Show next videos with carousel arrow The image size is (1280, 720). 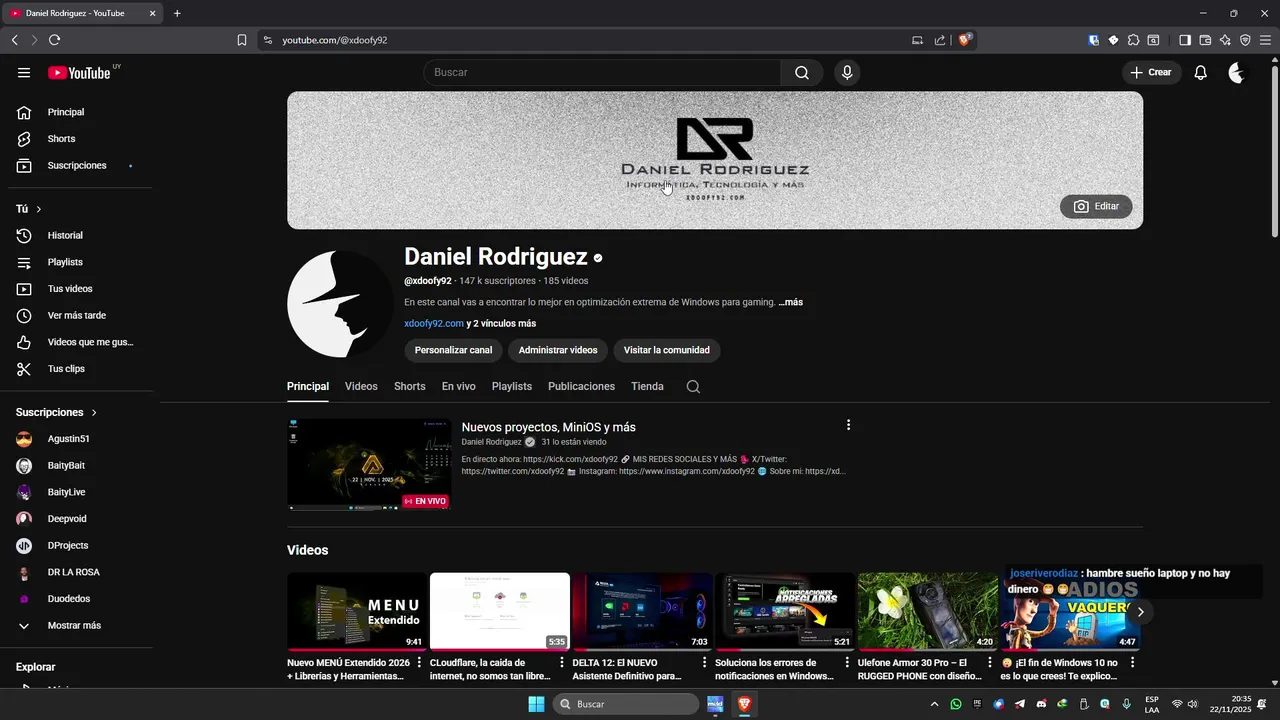1140,612
